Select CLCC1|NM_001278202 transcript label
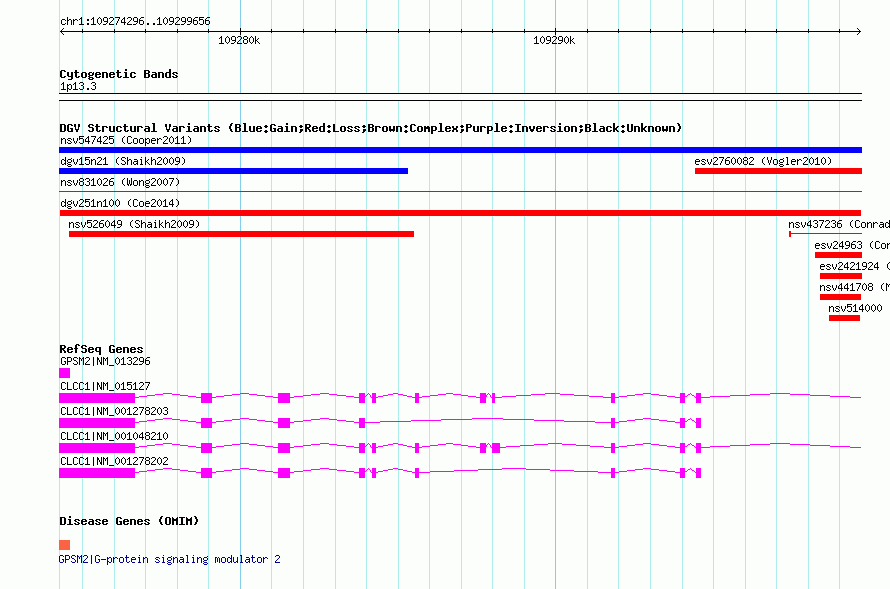The width and height of the screenshot is (890, 589). point(114,461)
